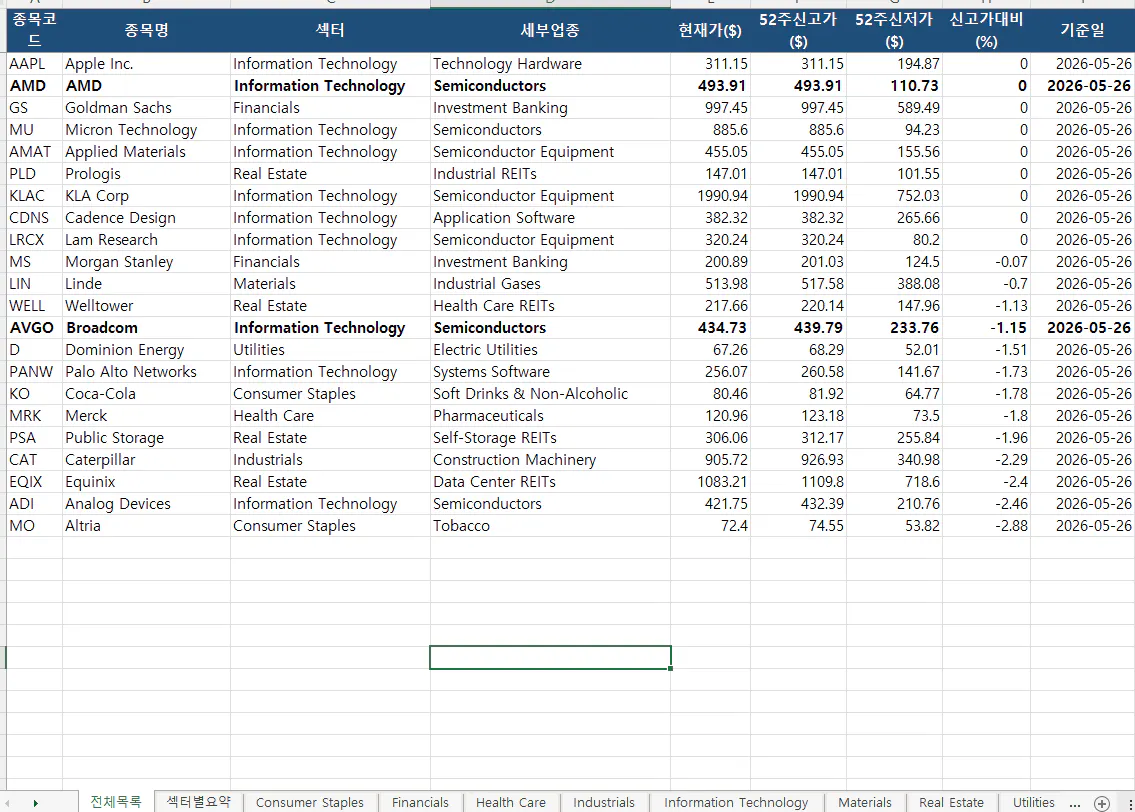The height and width of the screenshot is (812, 1135).
Task: Select the Industrial Gases cell
Action: (x=550, y=284)
